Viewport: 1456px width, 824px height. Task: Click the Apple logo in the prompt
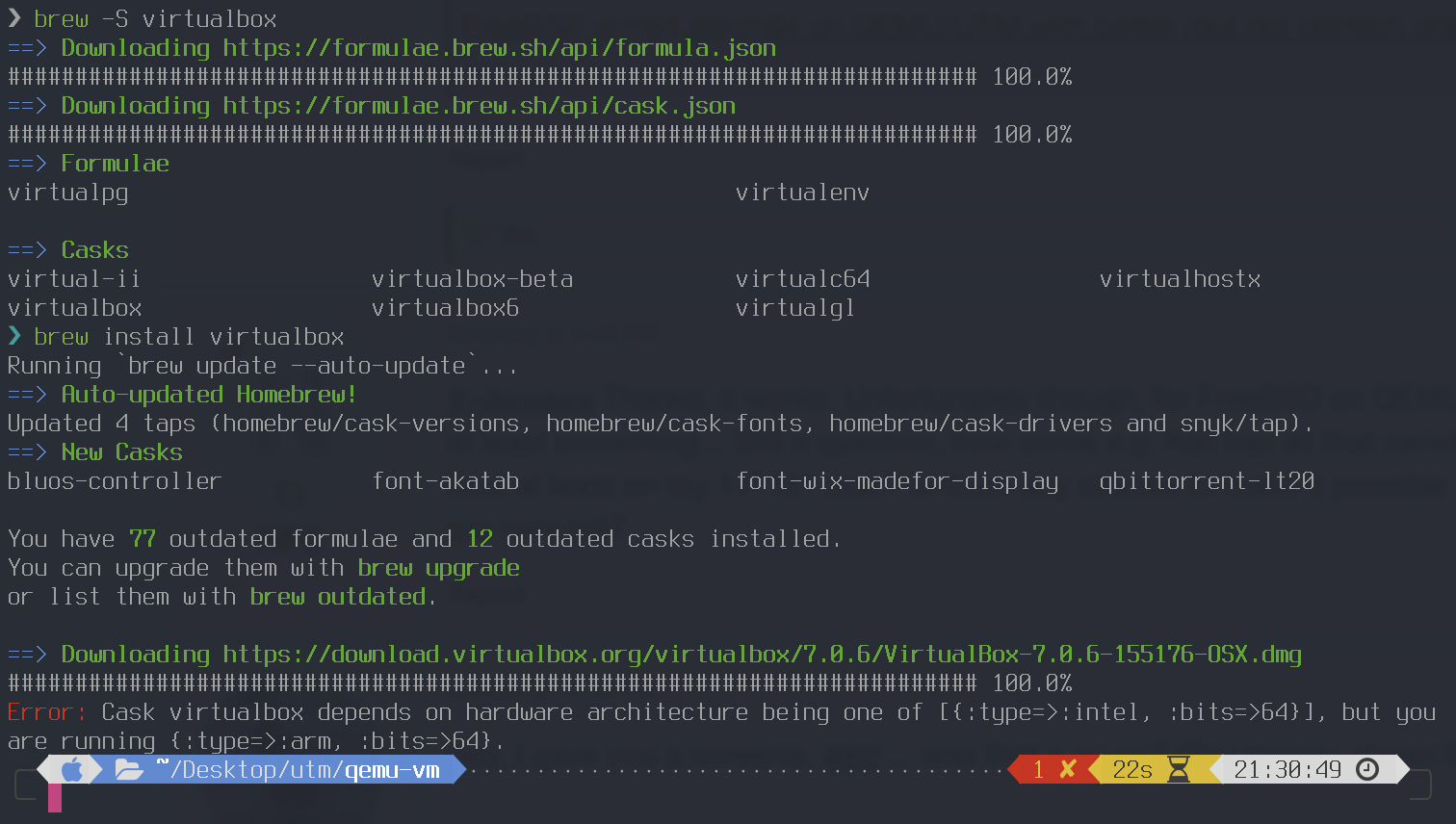tap(72, 770)
